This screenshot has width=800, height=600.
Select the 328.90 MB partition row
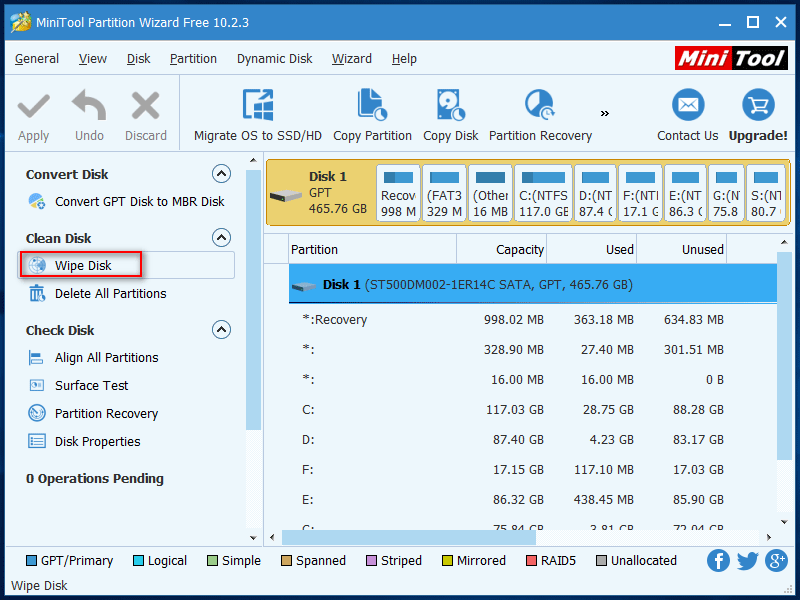(533, 350)
